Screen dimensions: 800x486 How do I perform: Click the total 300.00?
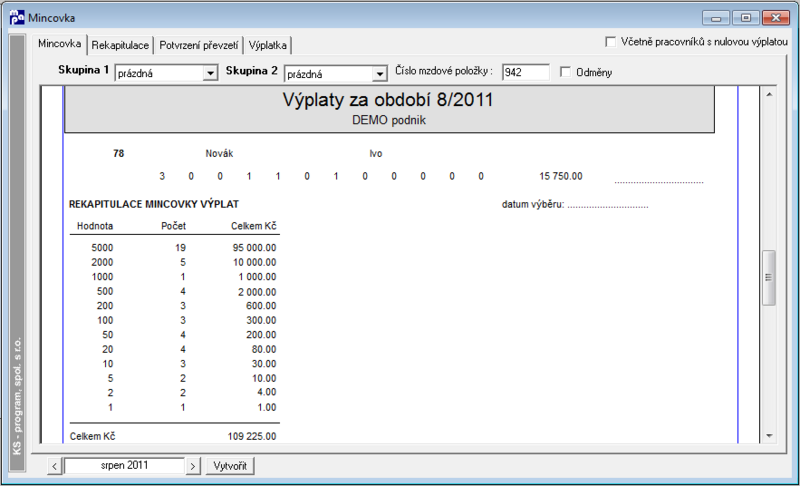(x=261, y=320)
